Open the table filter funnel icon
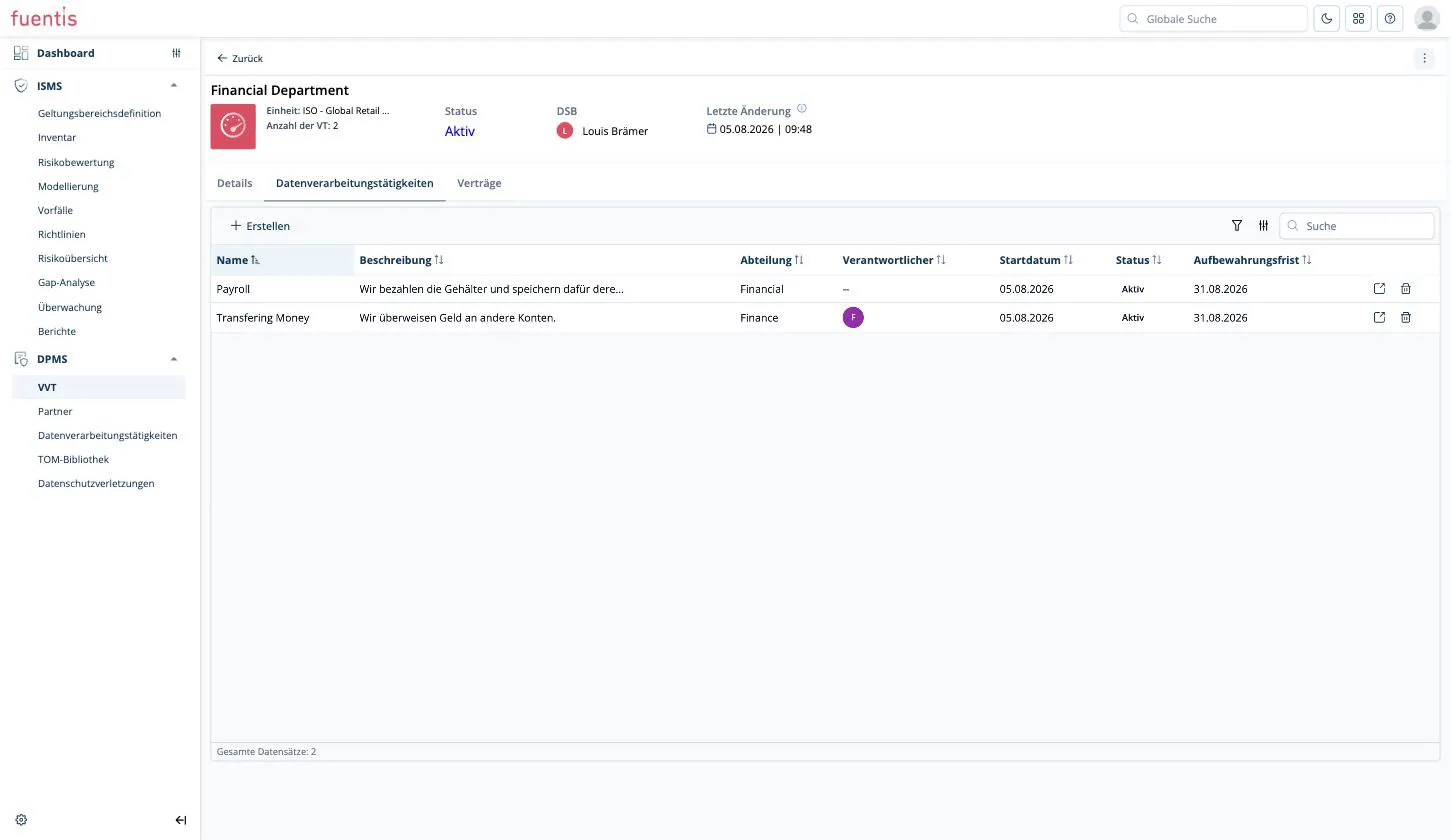Screen dimensions: 1451x840 pos(1237,226)
